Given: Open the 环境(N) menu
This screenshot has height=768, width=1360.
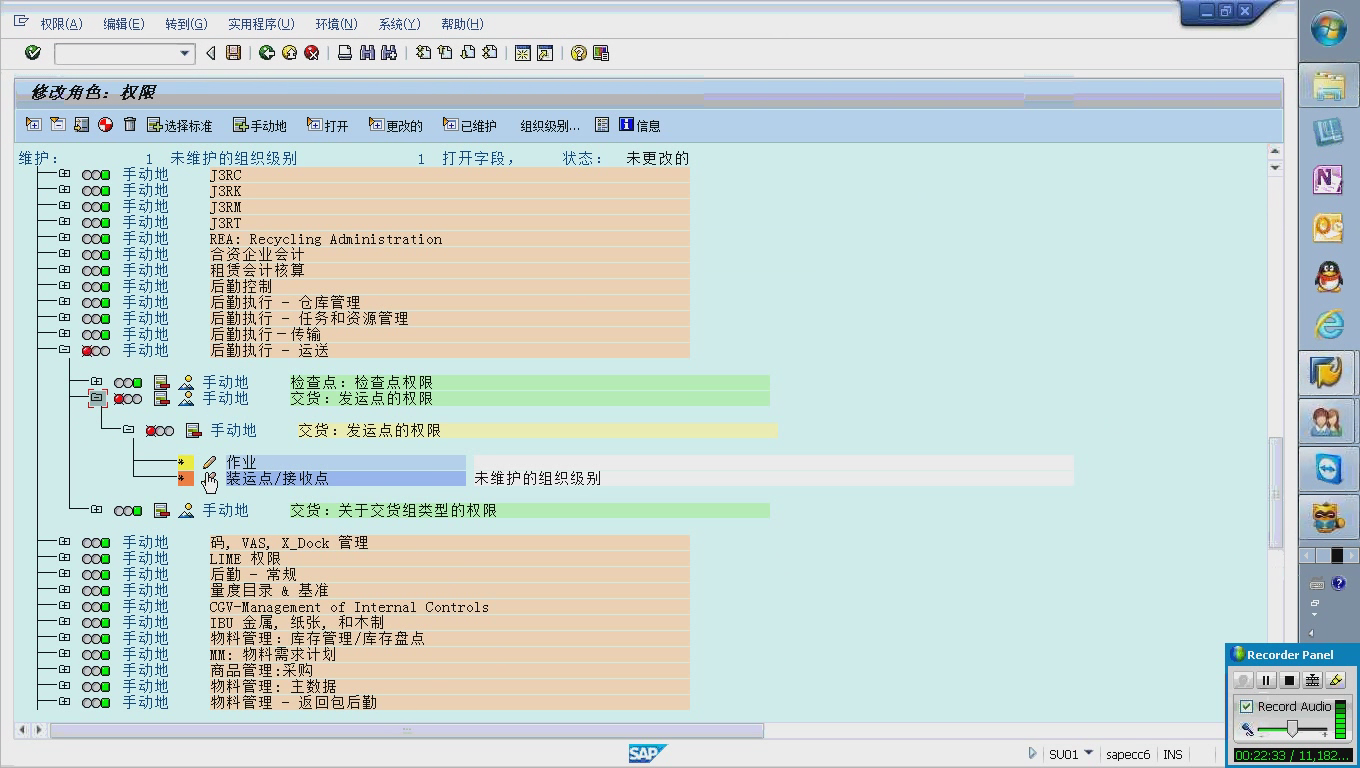Looking at the screenshot, I should pyautogui.click(x=336, y=24).
